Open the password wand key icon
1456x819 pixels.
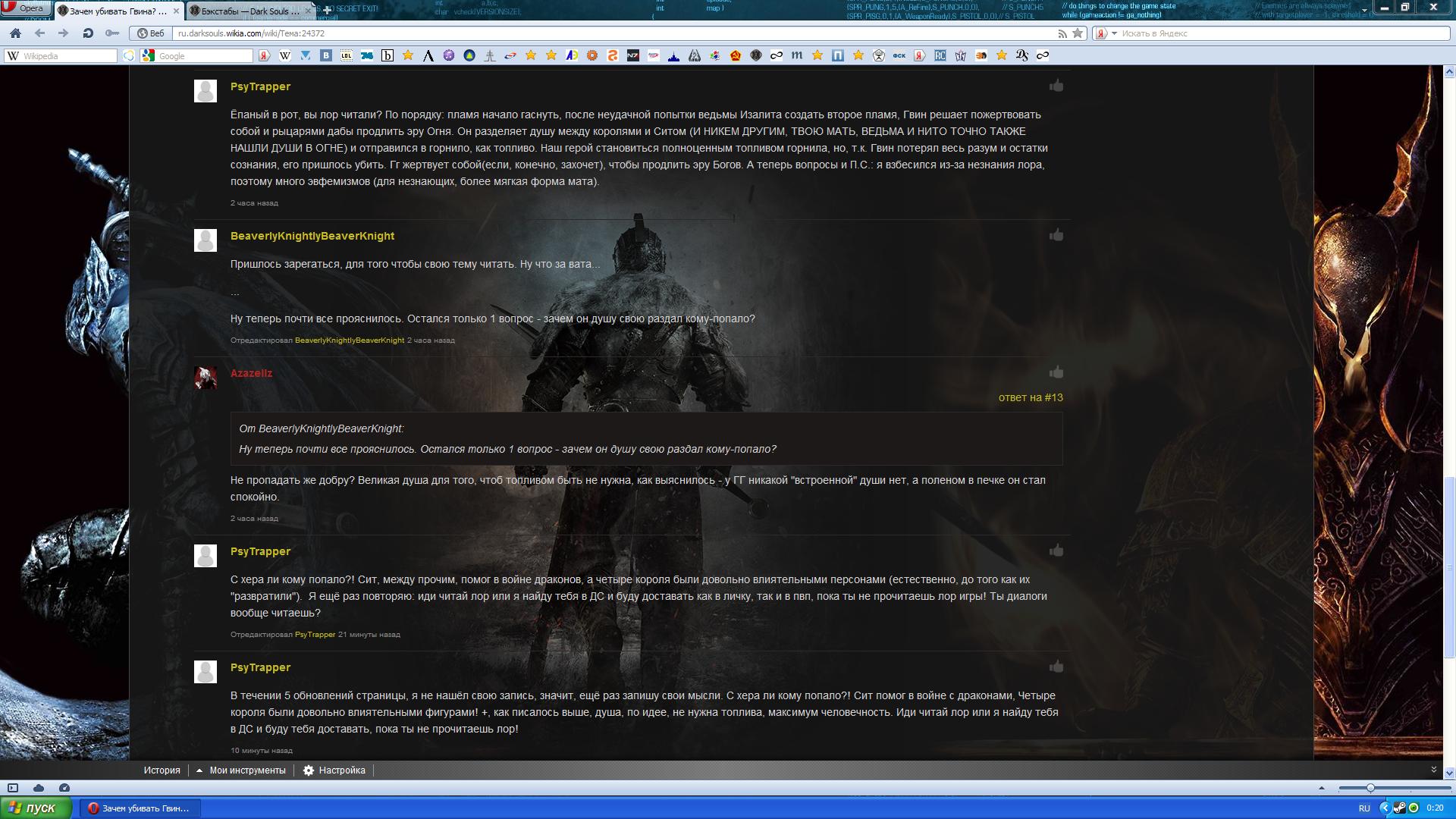pos(112,33)
